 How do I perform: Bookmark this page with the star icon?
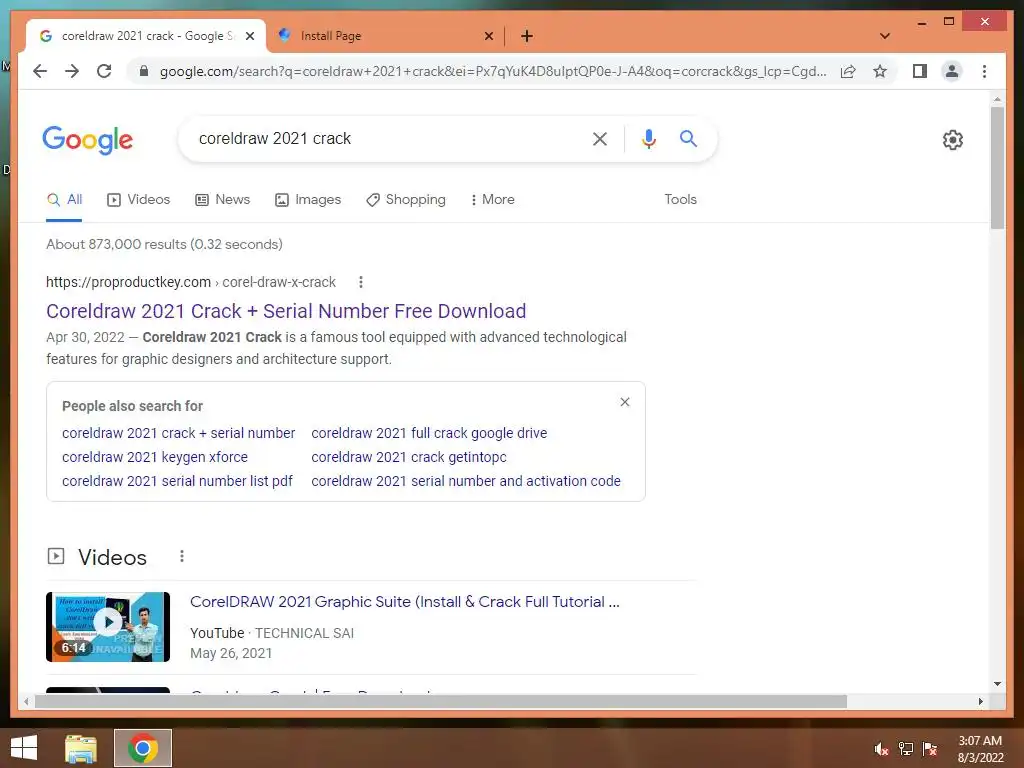880,71
